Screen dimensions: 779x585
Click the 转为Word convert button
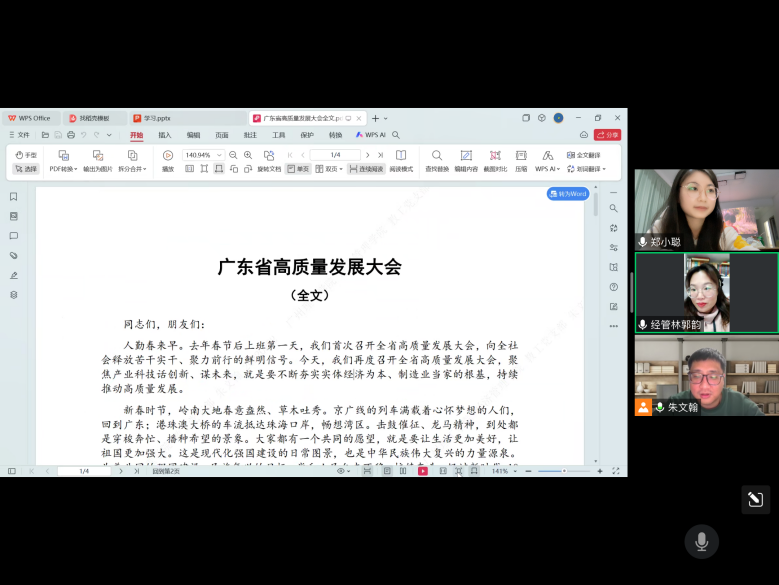[568, 194]
